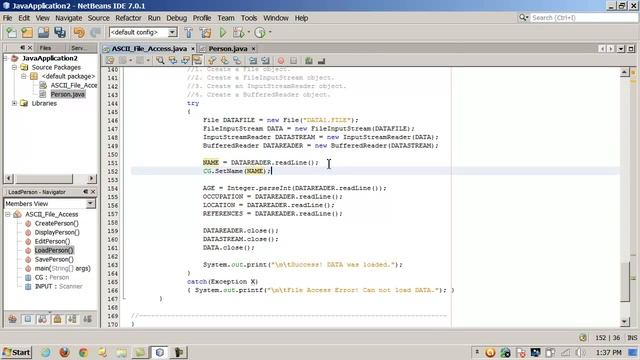Screen dimensions: 640x360
Task: Select the ASCII_File_Access.java editor tab
Action: pos(149,49)
